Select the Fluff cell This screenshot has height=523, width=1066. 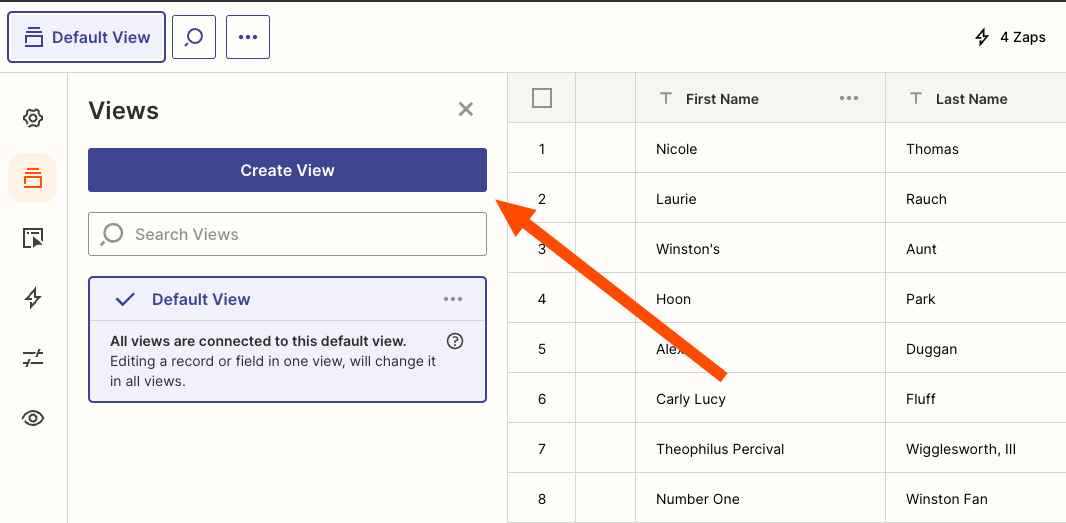point(976,399)
